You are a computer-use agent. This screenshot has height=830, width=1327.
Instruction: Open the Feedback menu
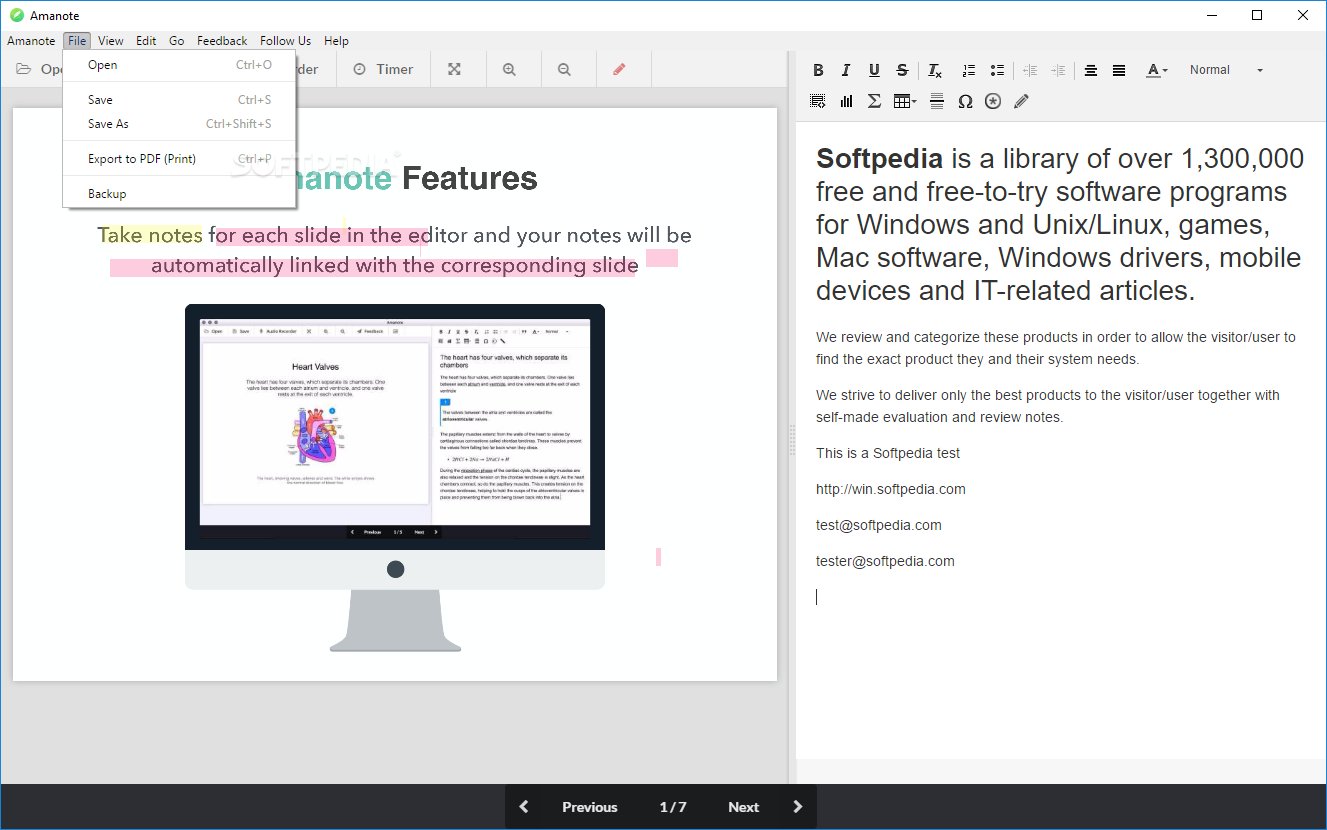click(222, 41)
